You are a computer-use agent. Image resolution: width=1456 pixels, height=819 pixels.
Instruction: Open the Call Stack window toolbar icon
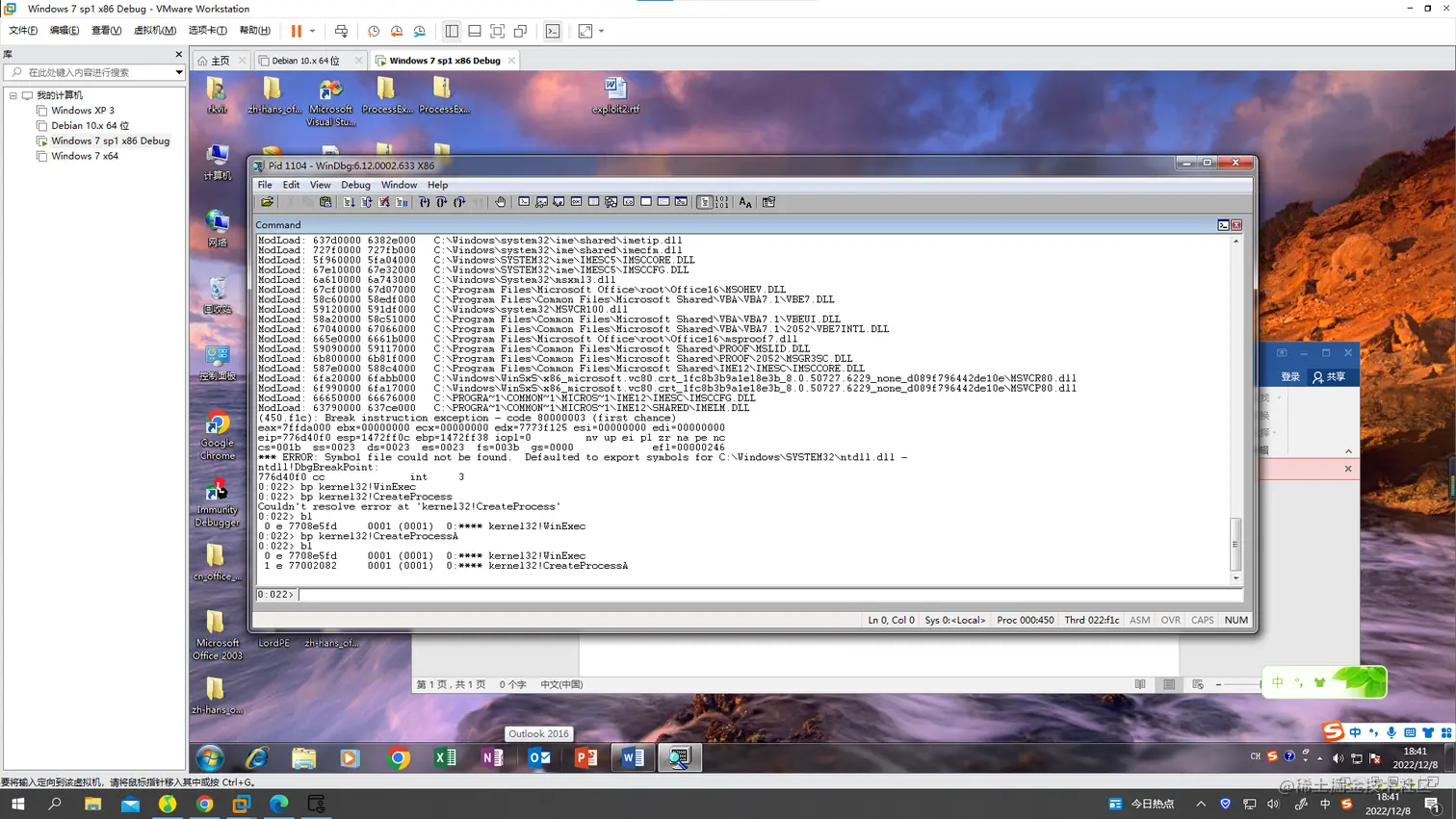[611, 202]
